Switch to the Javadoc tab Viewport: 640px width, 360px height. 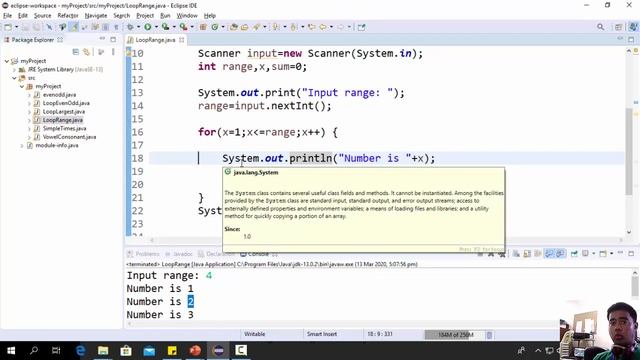tap(179, 254)
